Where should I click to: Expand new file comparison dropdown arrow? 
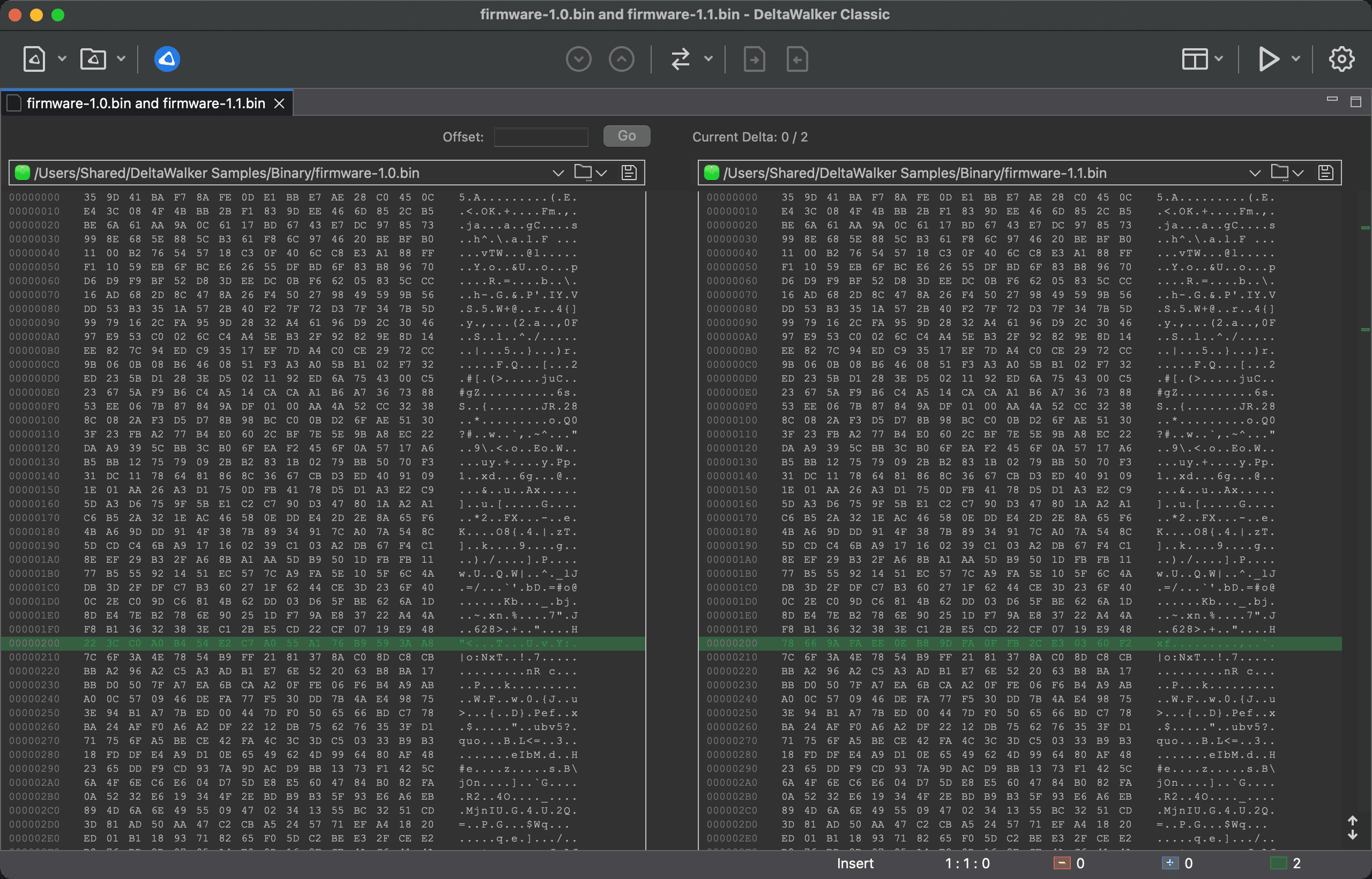[x=62, y=59]
